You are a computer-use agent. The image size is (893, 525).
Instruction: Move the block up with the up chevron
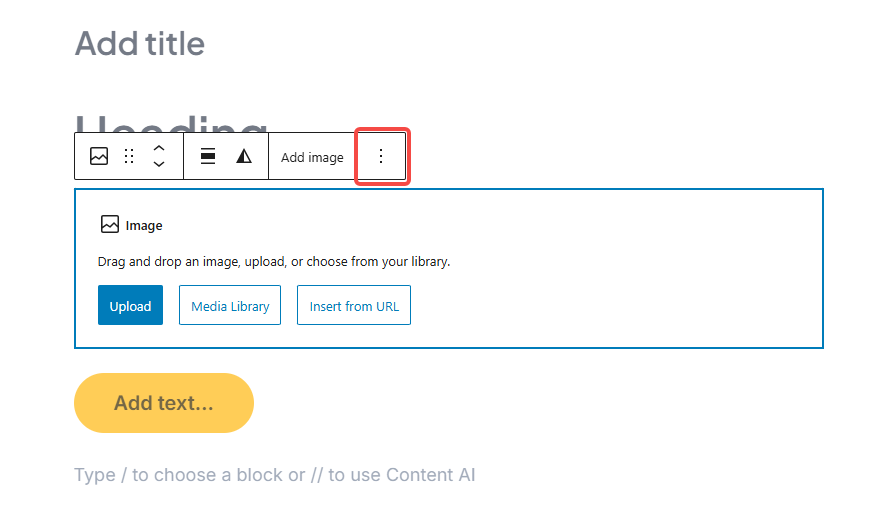pyautogui.click(x=159, y=147)
